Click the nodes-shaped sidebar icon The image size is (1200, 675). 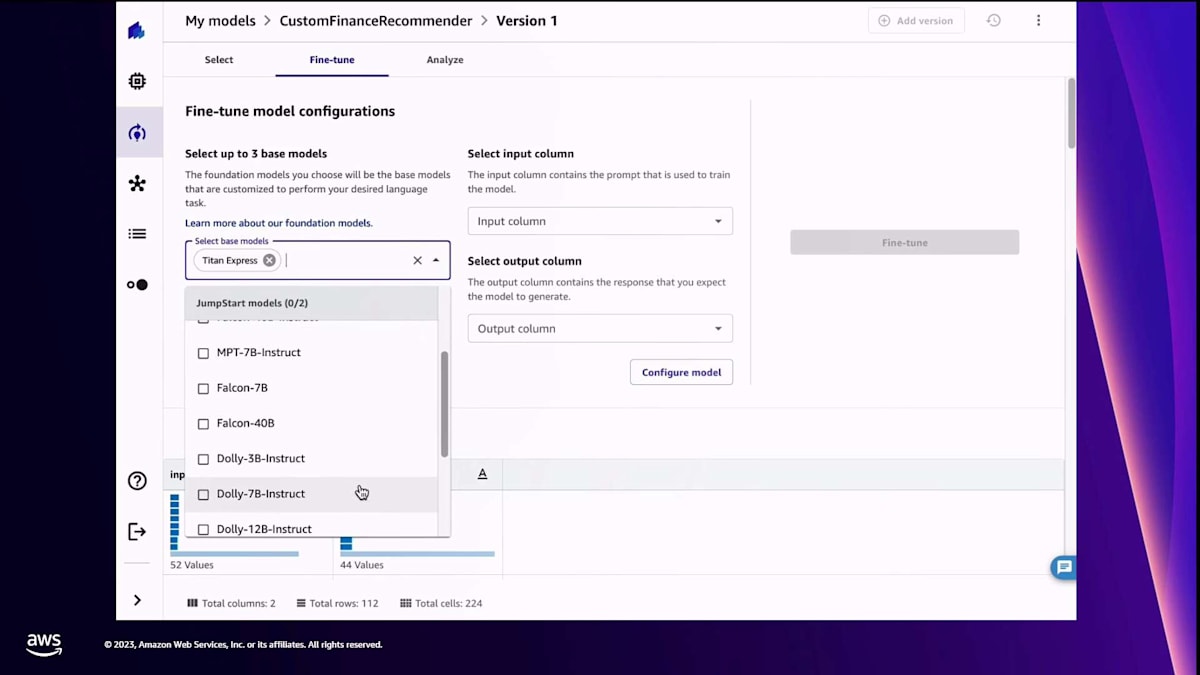138,183
